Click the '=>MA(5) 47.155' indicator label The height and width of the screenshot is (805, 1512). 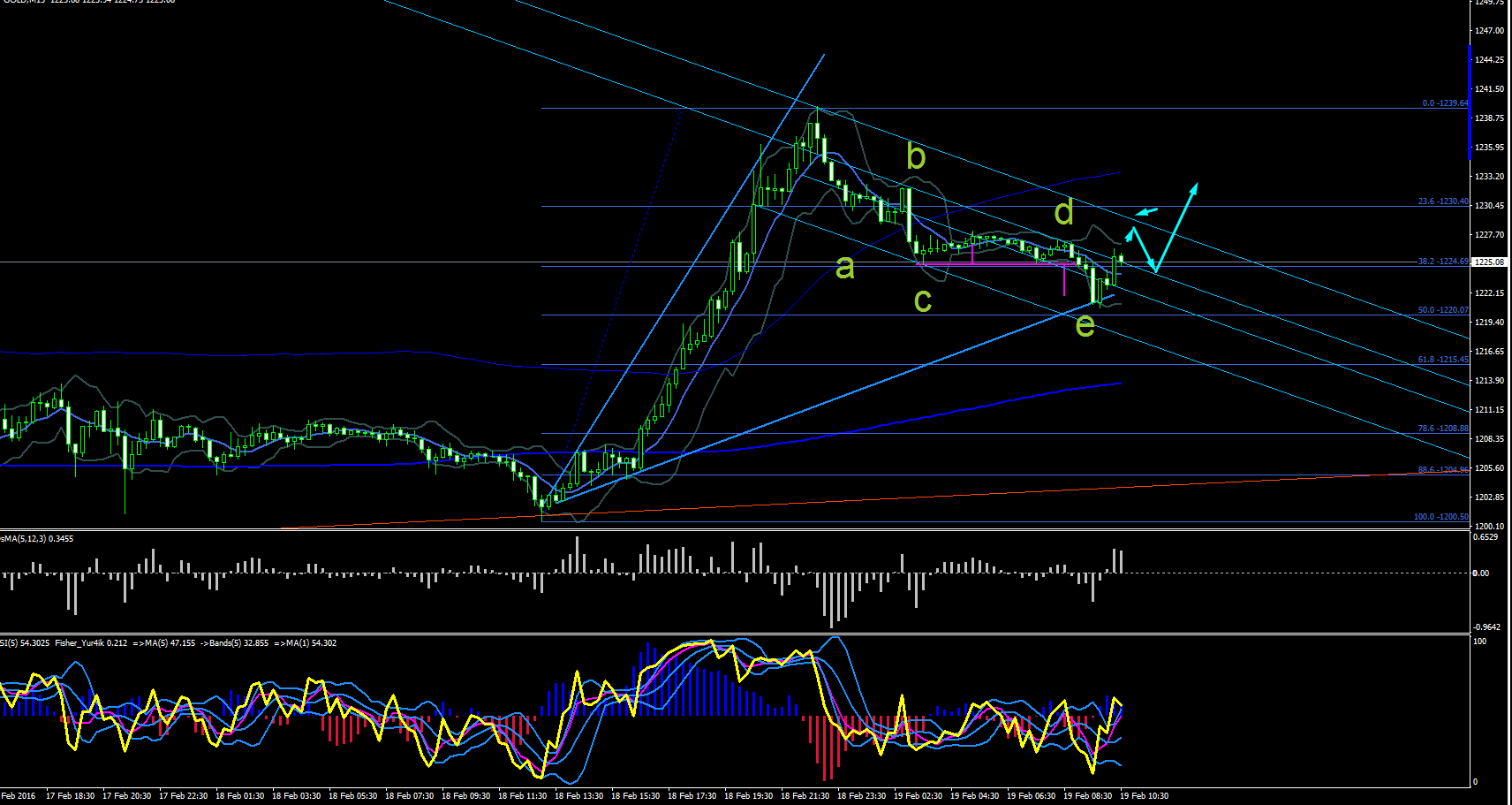[x=164, y=643]
